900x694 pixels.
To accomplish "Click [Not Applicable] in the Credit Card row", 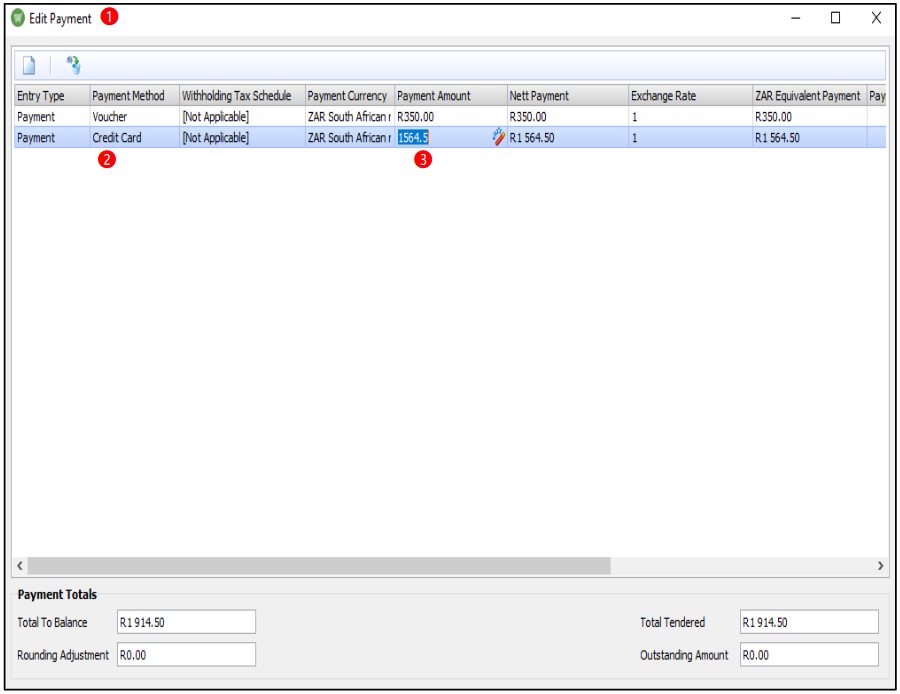I will click(x=242, y=138).
